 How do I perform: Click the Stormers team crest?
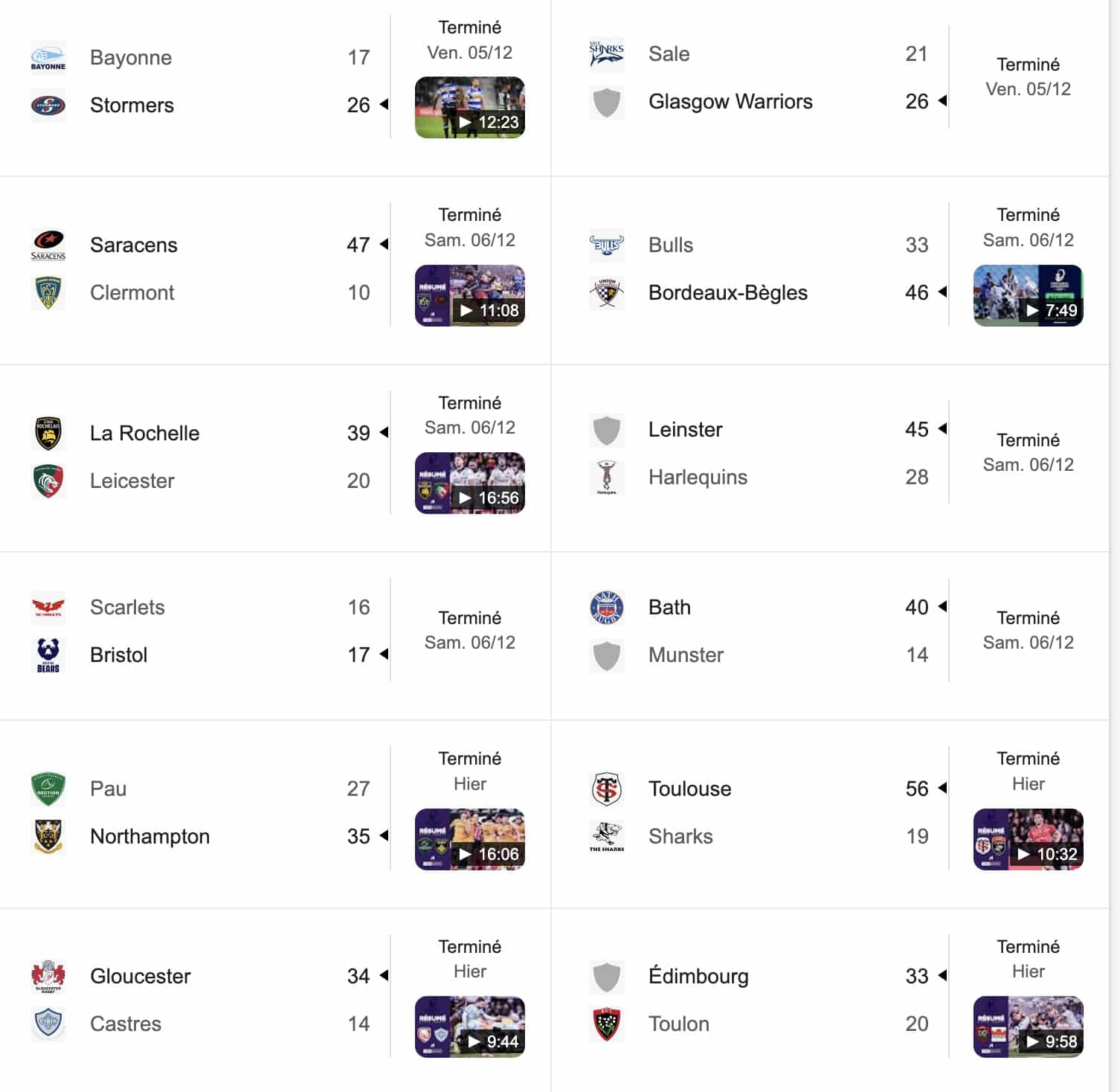[x=48, y=106]
